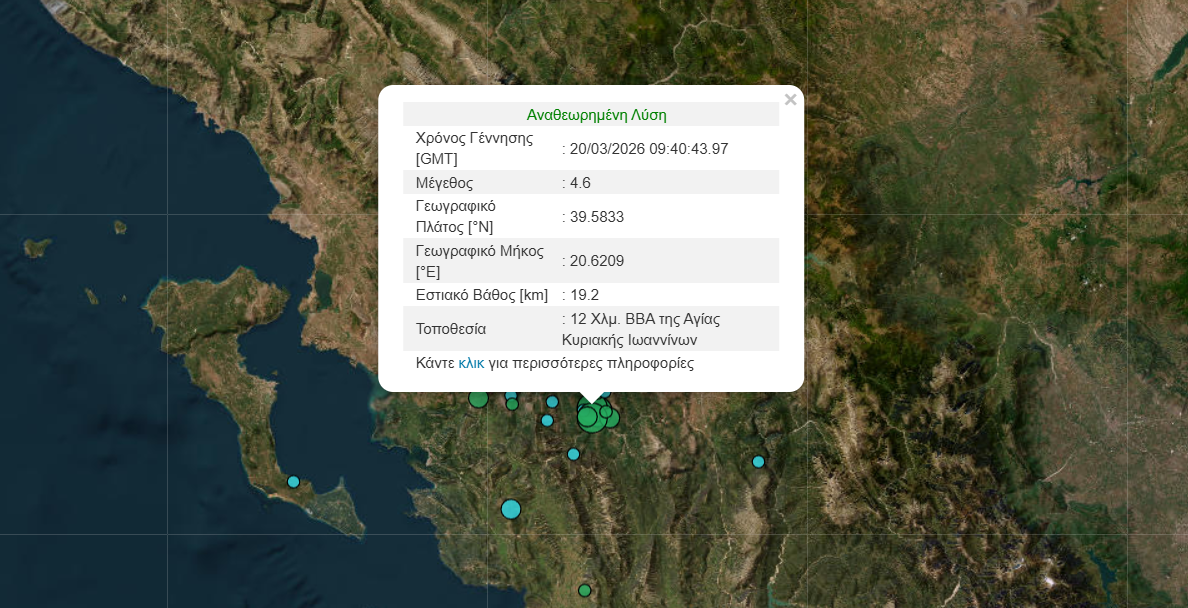Screen dimensions: 1188x608
Task: Click the cyan earthquake marker on Corfu island
Action: [x=293, y=481]
